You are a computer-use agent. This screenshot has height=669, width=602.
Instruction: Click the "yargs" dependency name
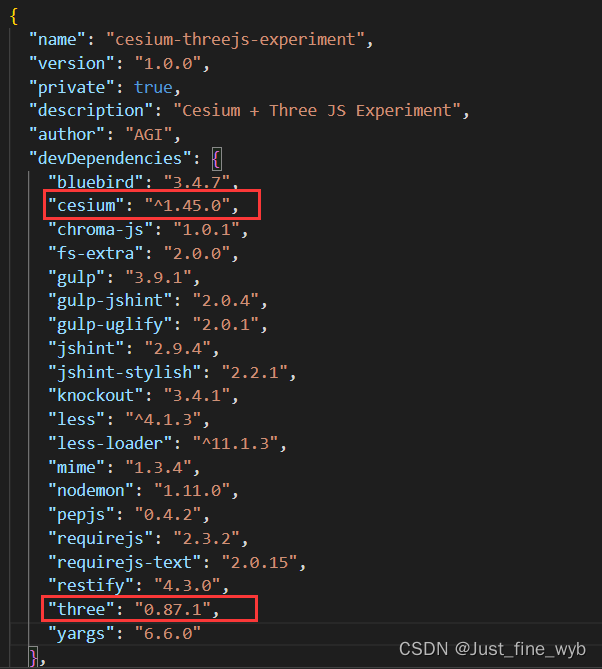pyautogui.click(x=81, y=634)
